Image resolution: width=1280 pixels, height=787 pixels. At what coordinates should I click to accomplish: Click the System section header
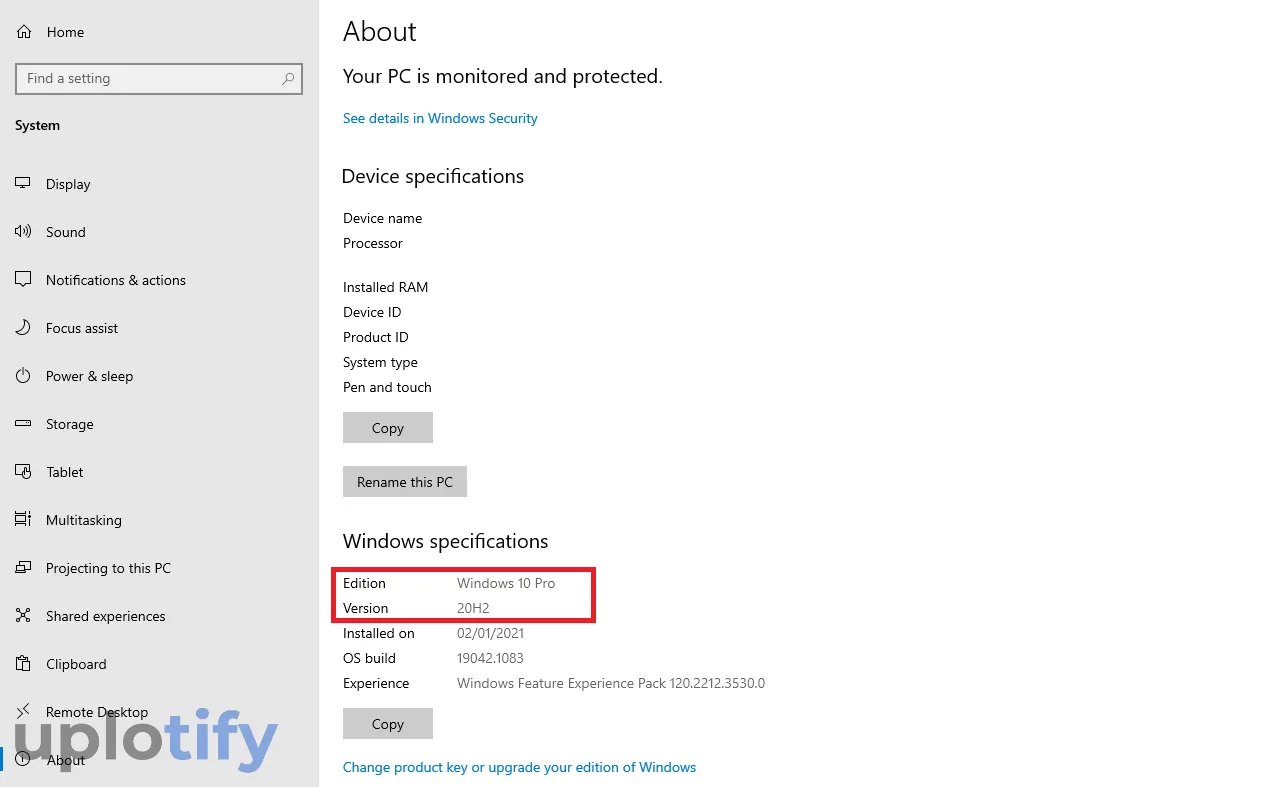pyautogui.click(x=37, y=125)
